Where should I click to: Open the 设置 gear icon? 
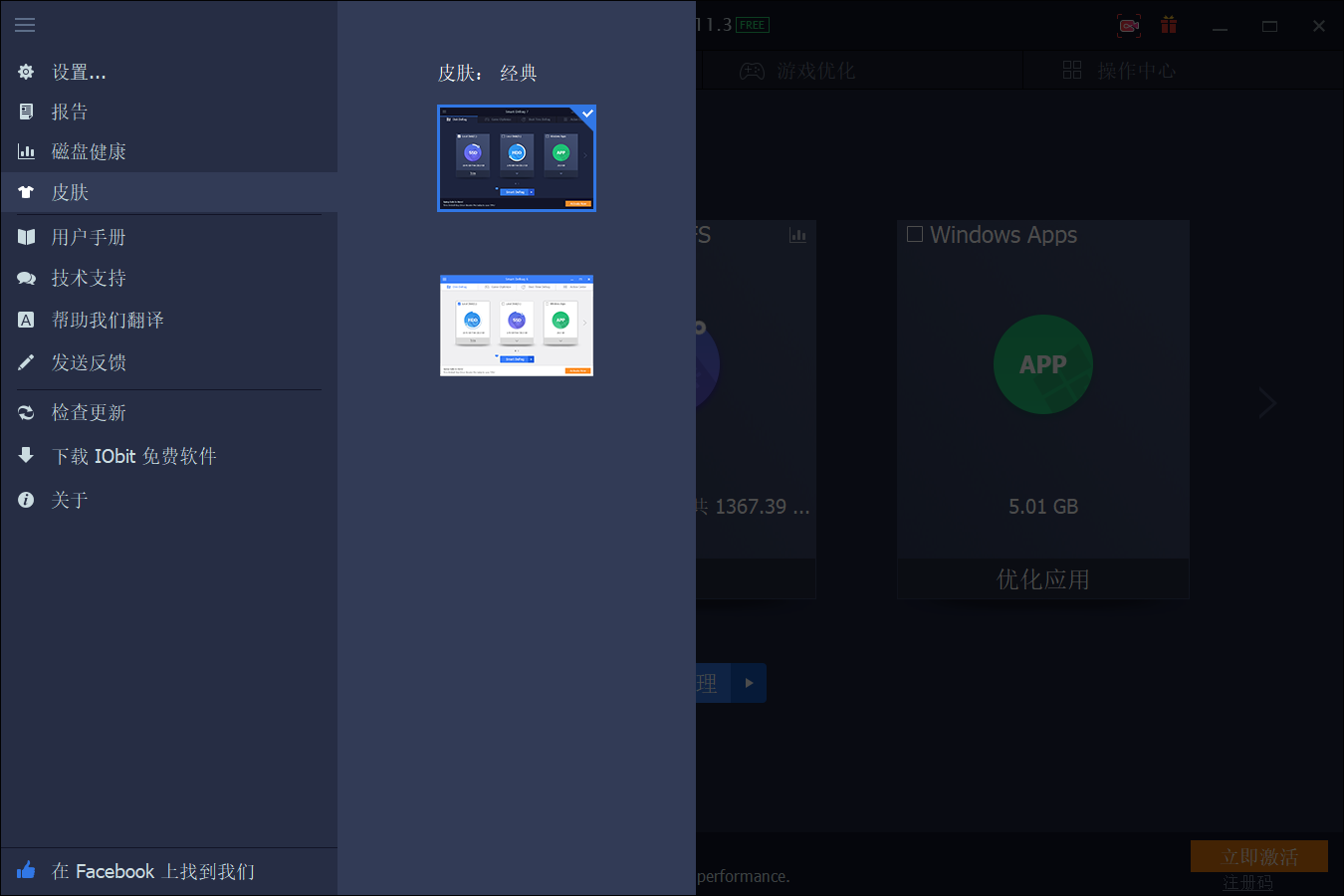(25, 72)
